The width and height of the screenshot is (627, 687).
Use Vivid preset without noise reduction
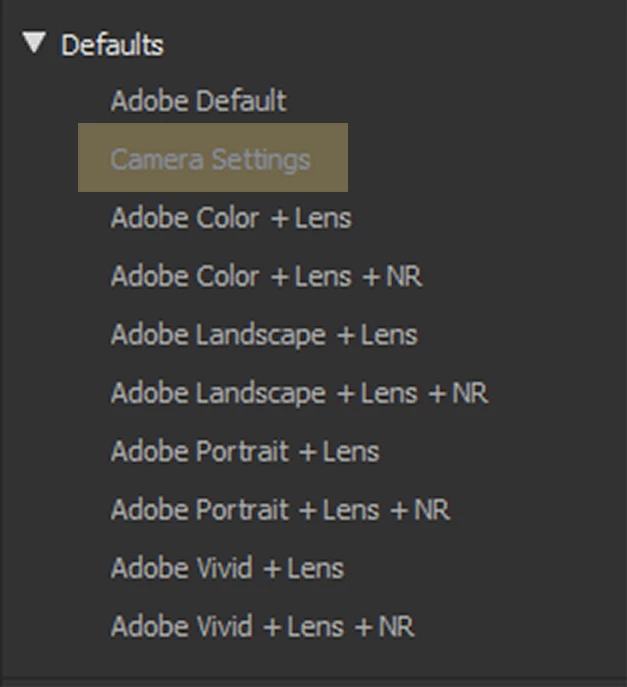pos(227,568)
